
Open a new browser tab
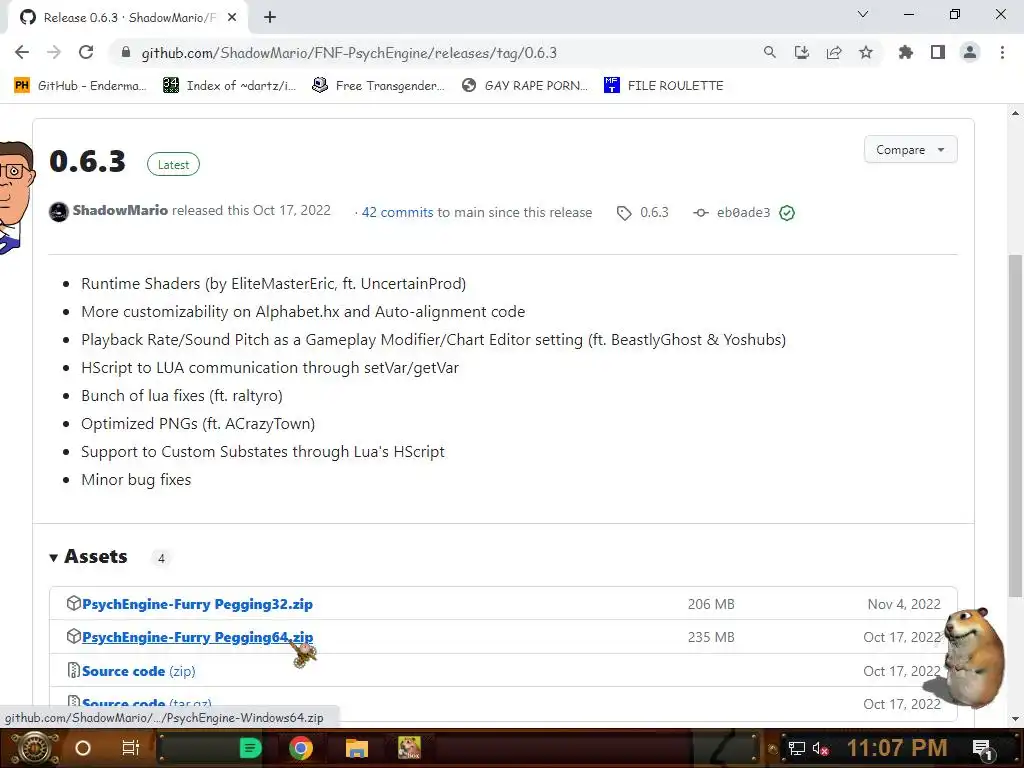pos(270,18)
